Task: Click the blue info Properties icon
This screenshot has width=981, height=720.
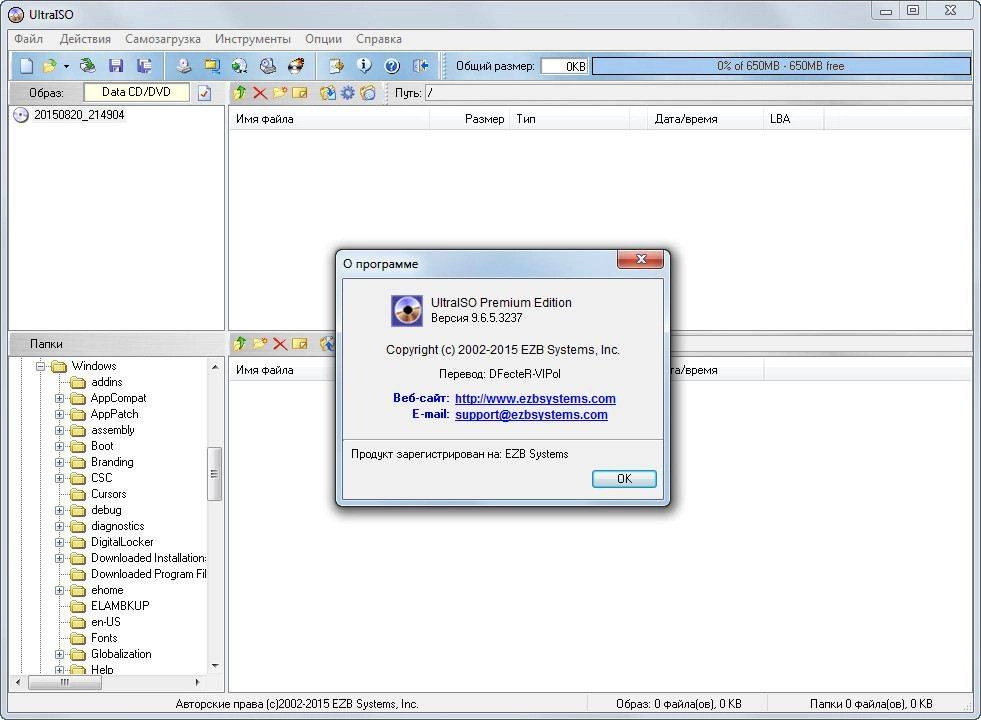Action: pyautogui.click(x=364, y=66)
